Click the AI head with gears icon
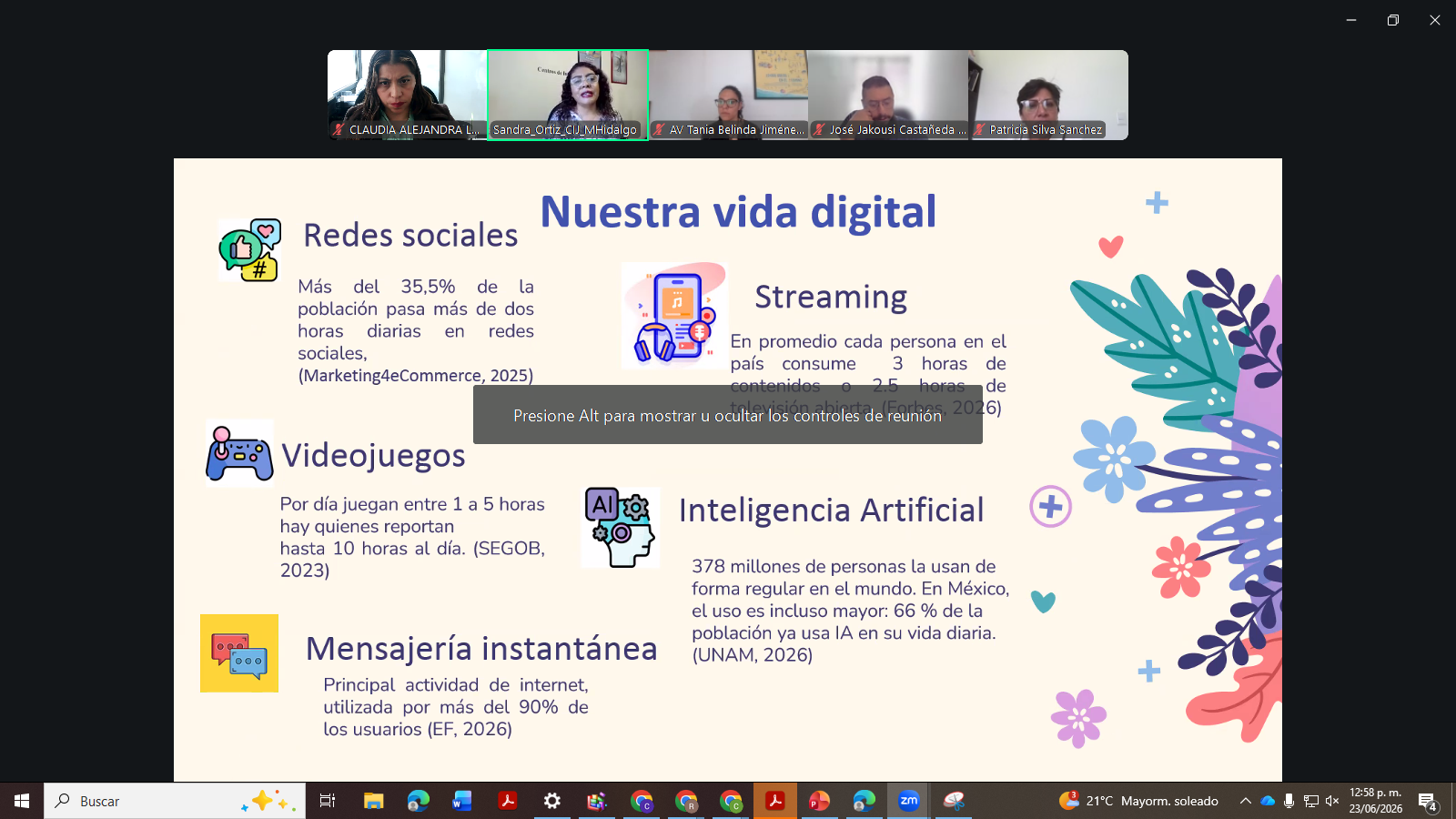The width and height of the screenshot is (1456, 819). click(x=621, y=528)
